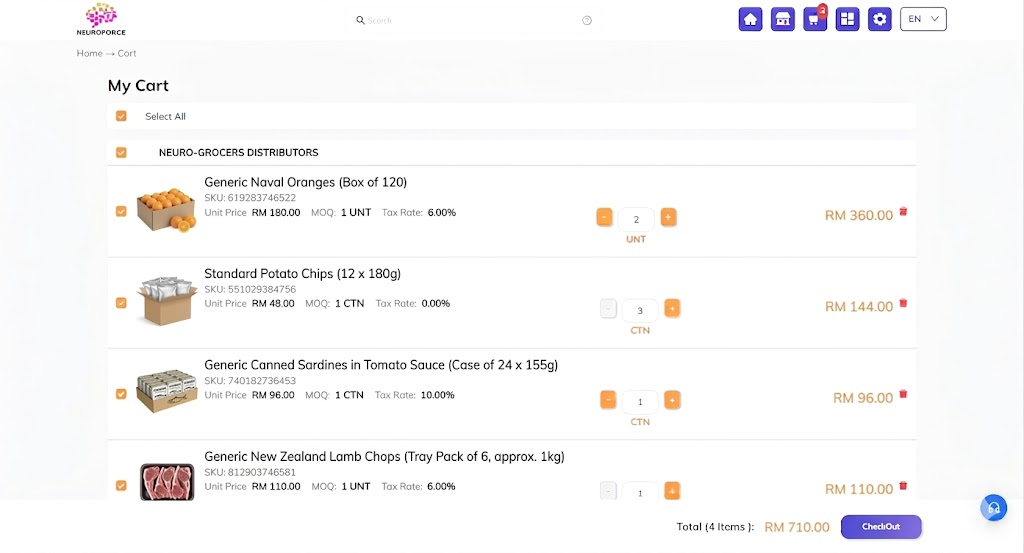Click SKU: 812903746581 text

point(250,472)
